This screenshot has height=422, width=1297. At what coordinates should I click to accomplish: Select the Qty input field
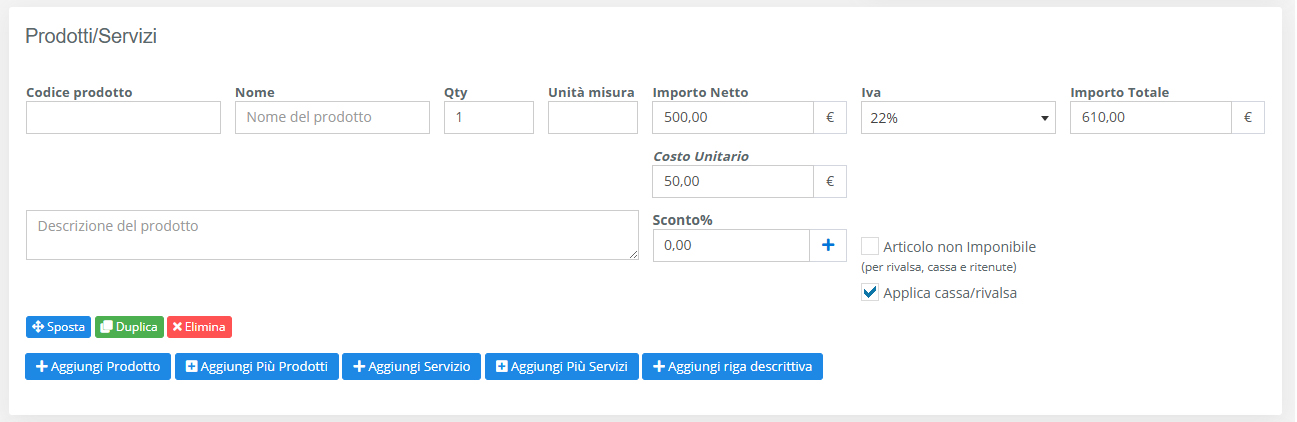488,118
